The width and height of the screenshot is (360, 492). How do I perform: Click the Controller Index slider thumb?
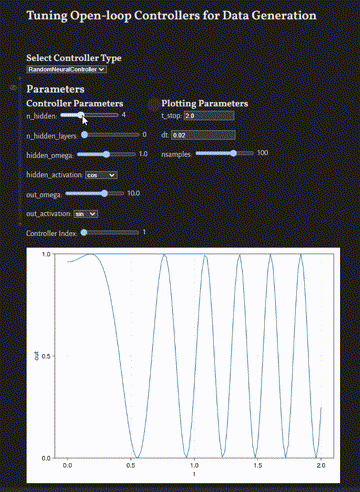coord(84,232)
